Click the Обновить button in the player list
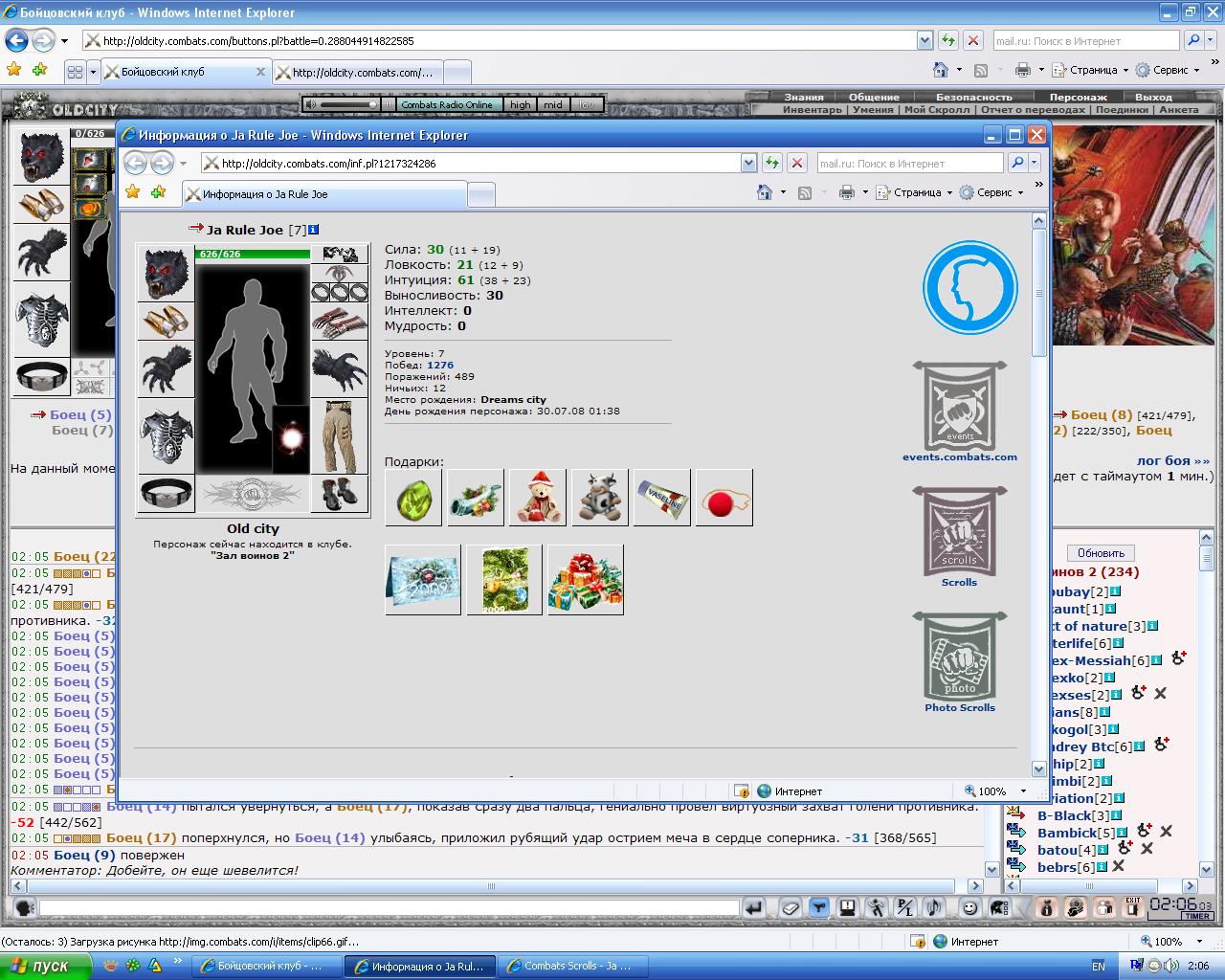This screenshot has height=980, width=1225. click(x=1101, y=553)
